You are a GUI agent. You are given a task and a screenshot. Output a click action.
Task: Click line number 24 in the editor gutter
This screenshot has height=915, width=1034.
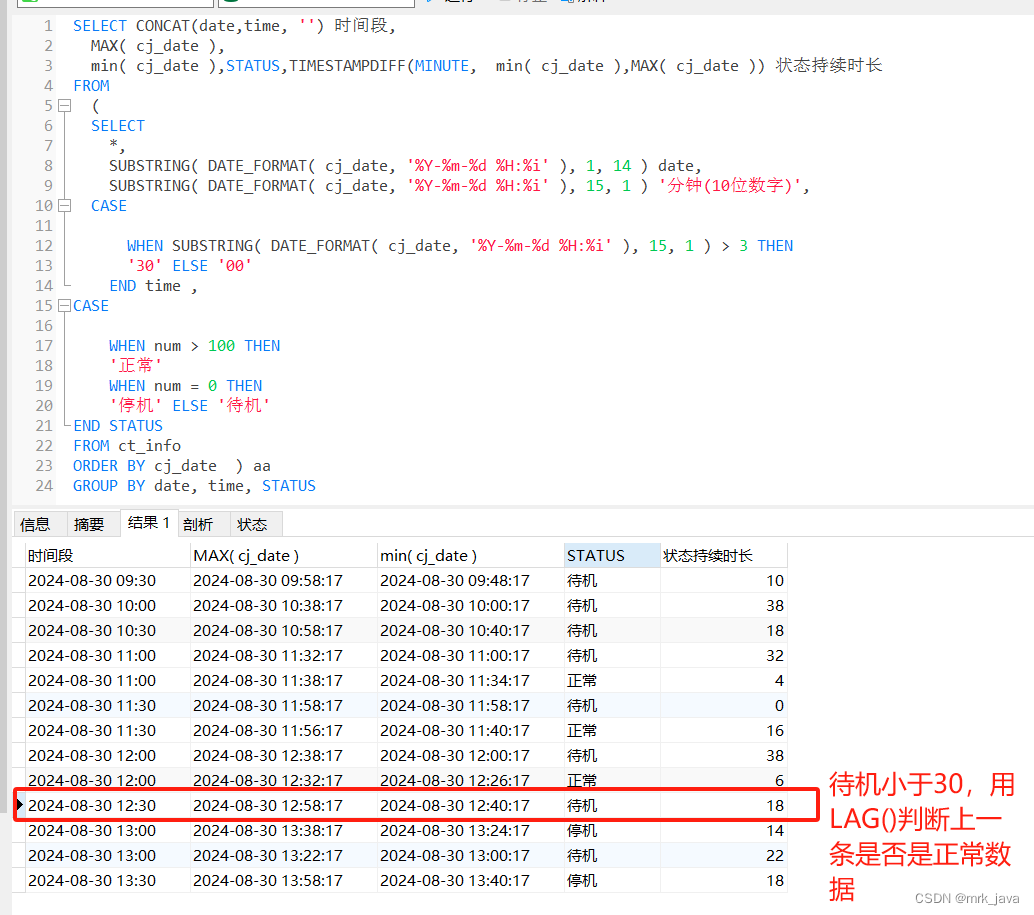pyautogui.click(x=43, y=486)
